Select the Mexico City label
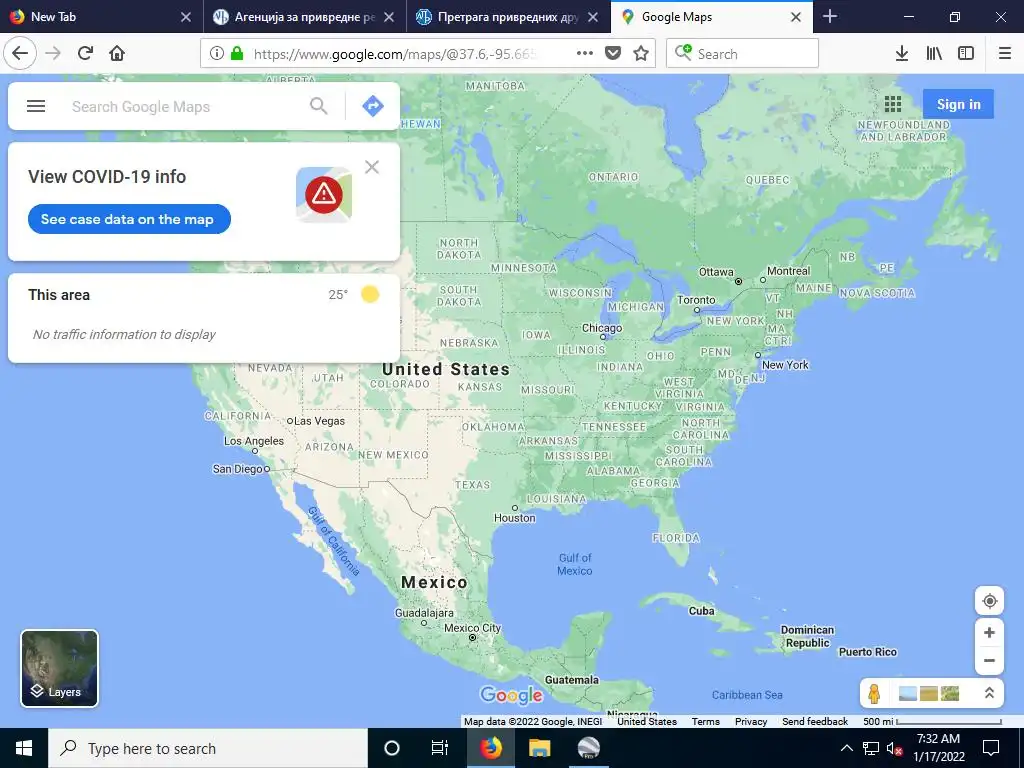 473,628
